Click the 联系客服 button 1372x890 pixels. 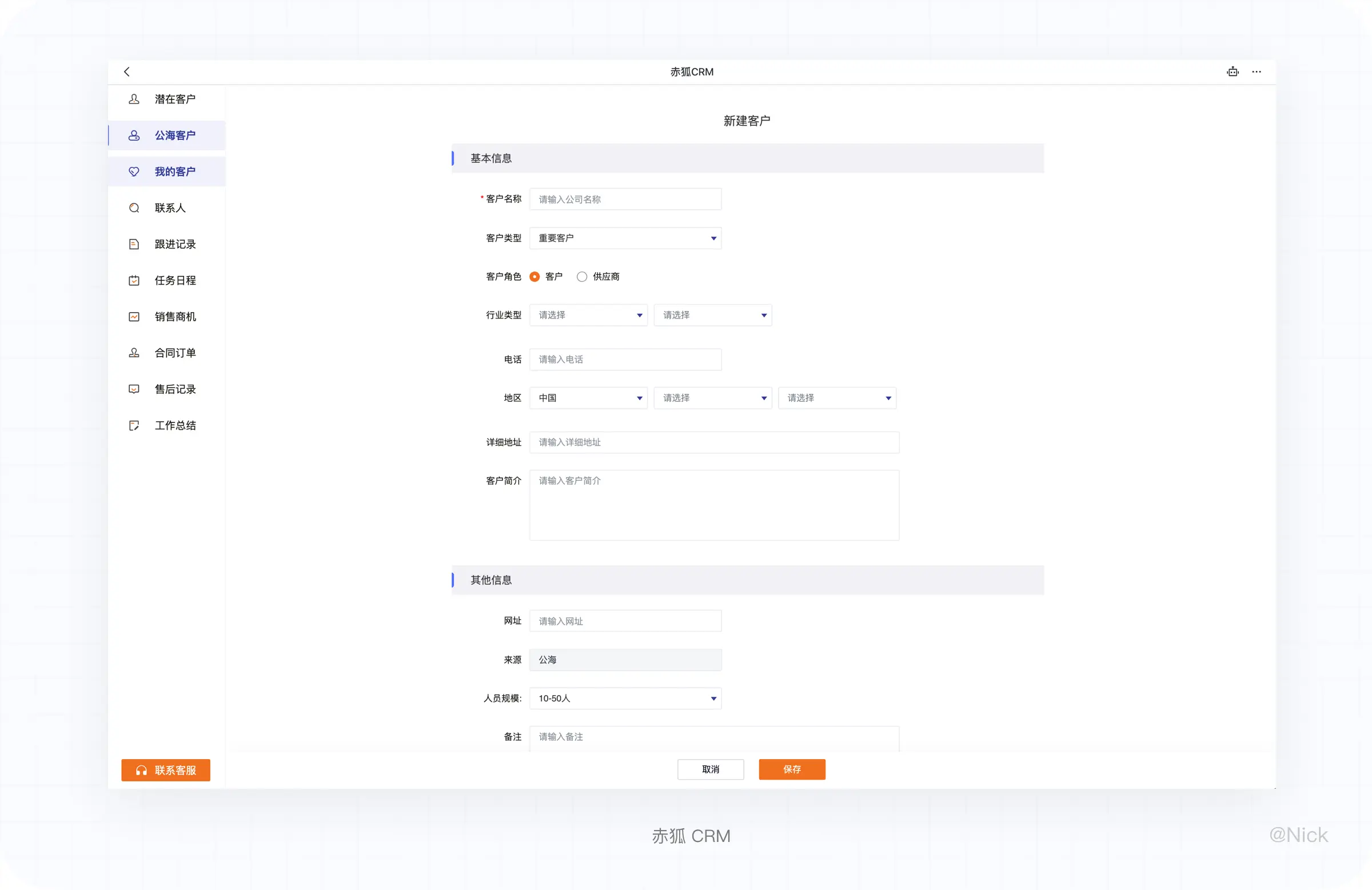(x=165, y=771)
